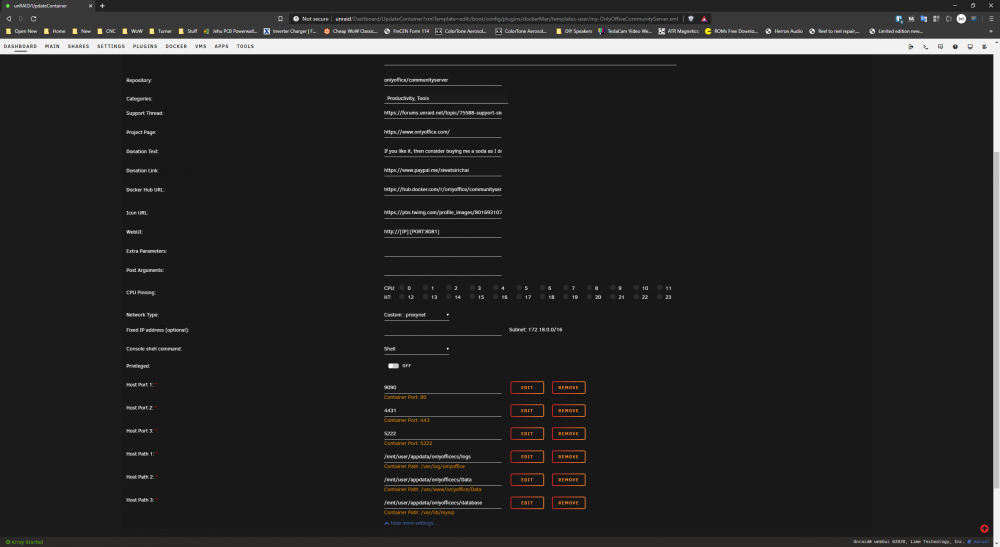Collapse the Hide more settings expander
Viewport: 1000px width, 547px height.
(x=411, y=523)
